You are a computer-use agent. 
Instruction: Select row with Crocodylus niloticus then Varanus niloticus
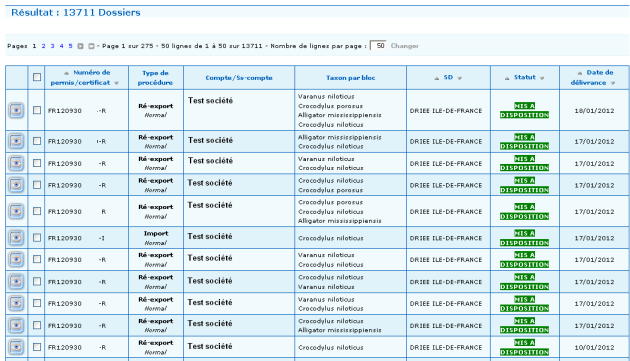pyautogui.click(x=37, y=281)
